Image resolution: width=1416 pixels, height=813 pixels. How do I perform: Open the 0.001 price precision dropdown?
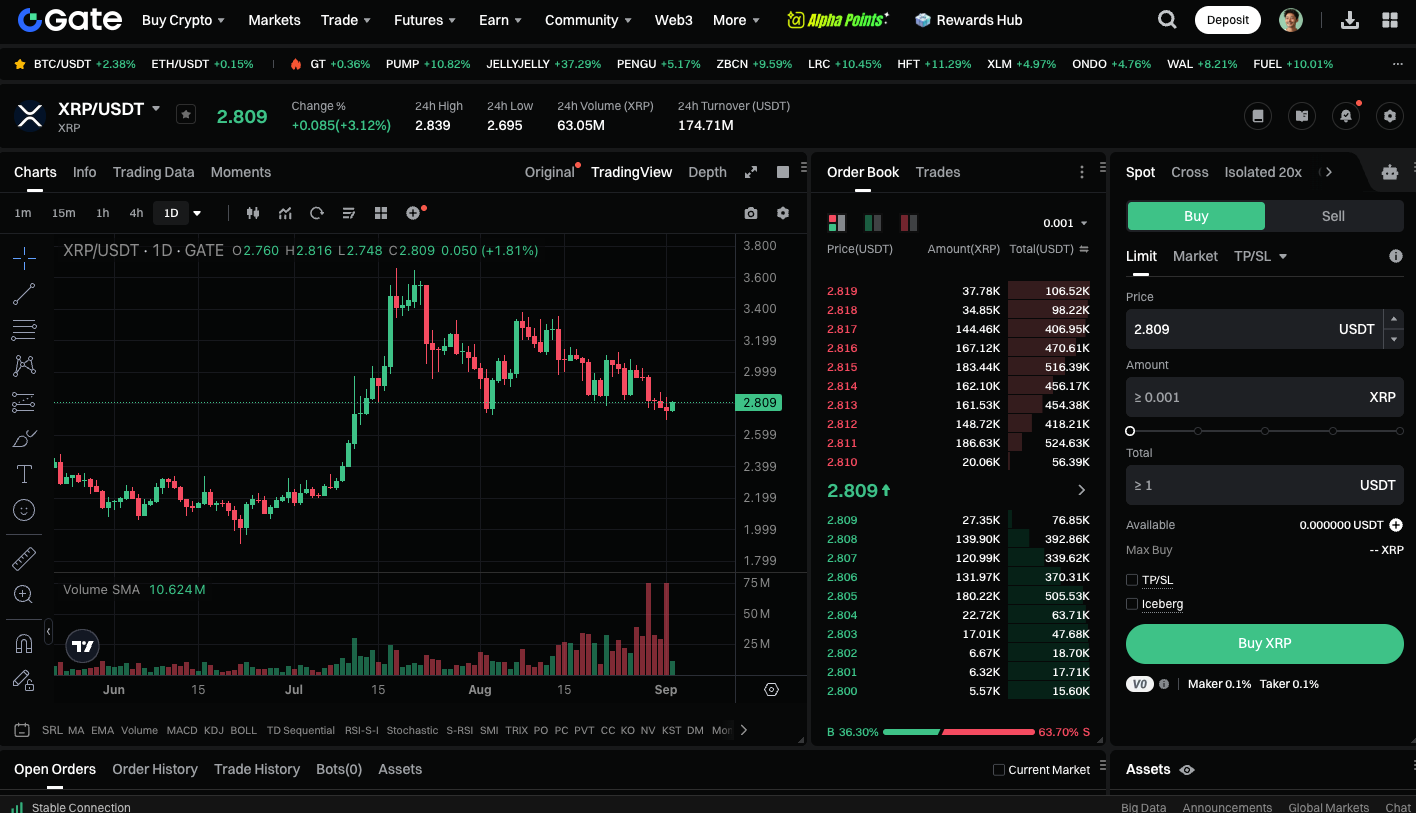pyautogui.click(x=1066, y=223)
